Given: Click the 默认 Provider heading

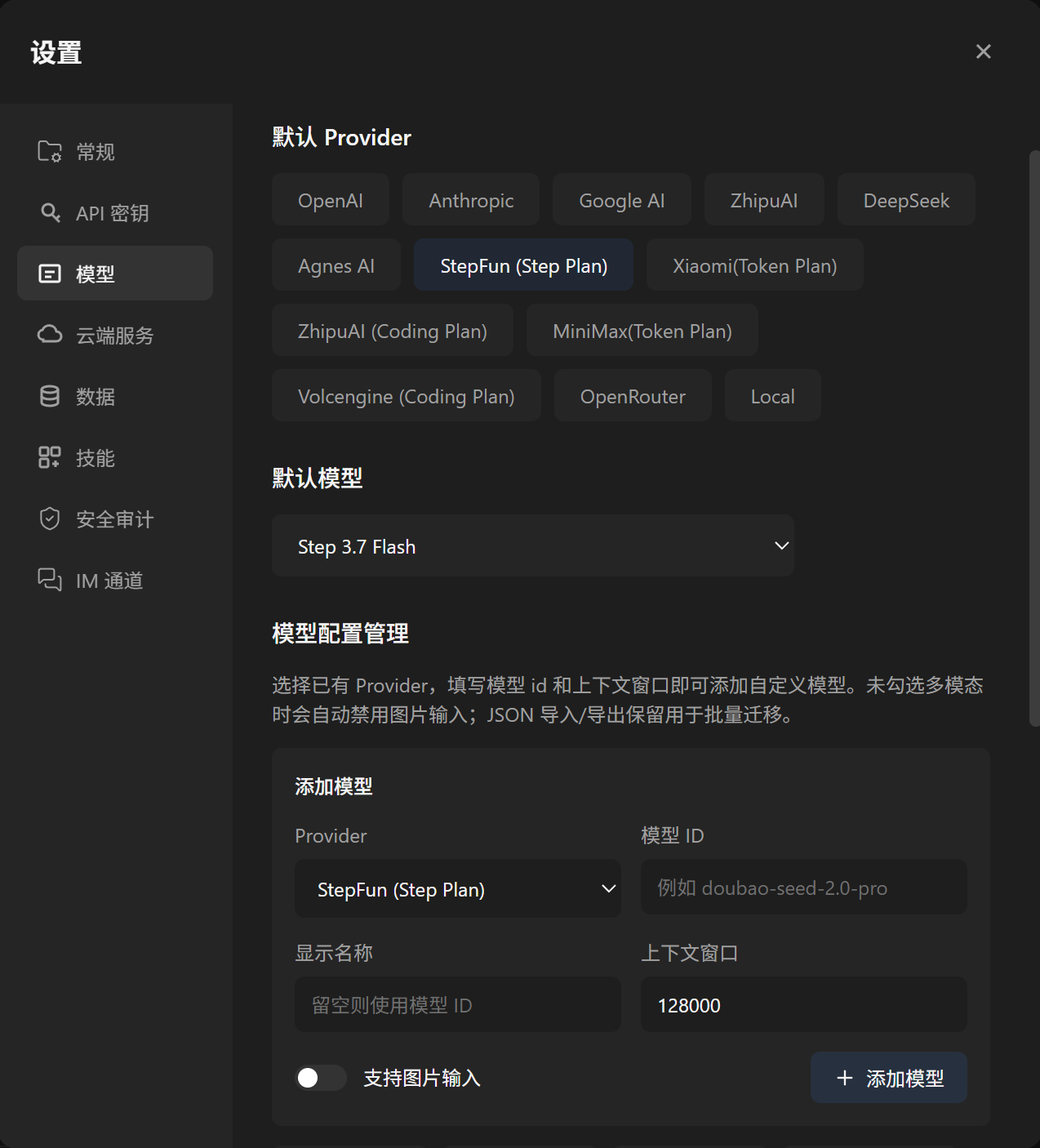Looking at the screenshot, I should 341,137.
